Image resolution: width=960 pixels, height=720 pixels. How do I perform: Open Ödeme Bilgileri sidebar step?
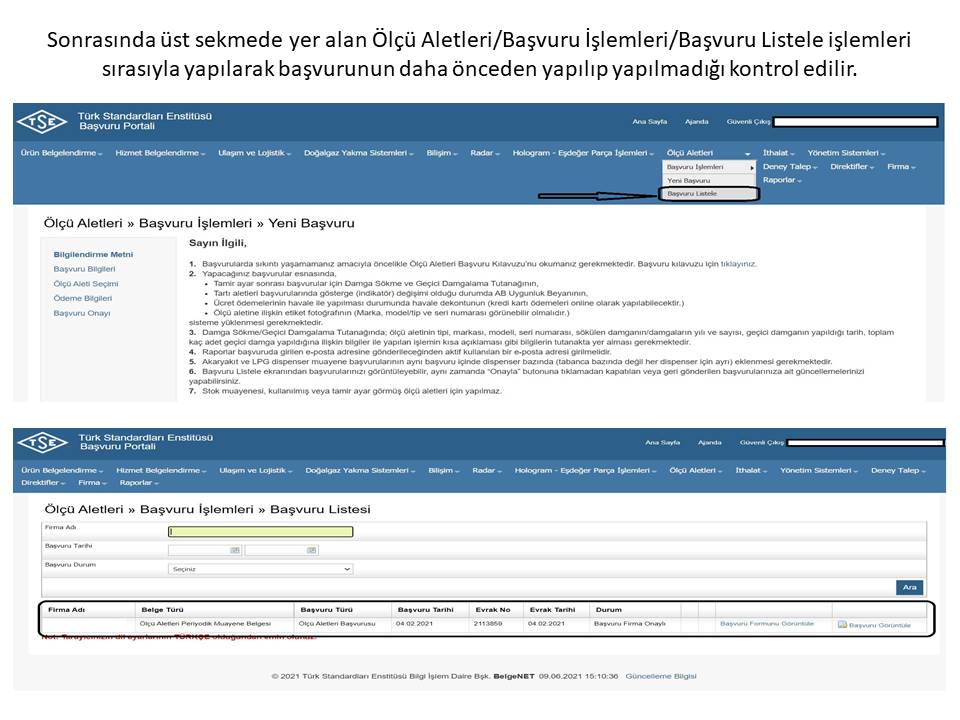pos(83,298)
